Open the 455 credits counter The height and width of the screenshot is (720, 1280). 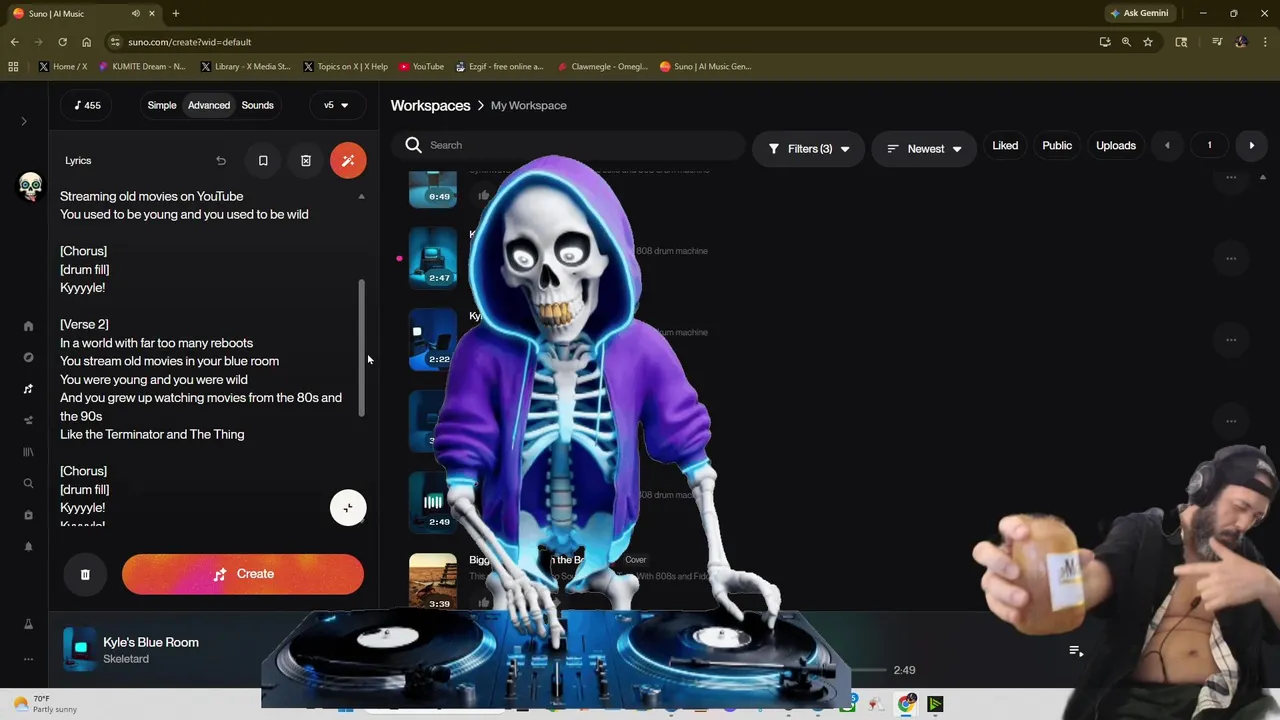coord(88,105)
